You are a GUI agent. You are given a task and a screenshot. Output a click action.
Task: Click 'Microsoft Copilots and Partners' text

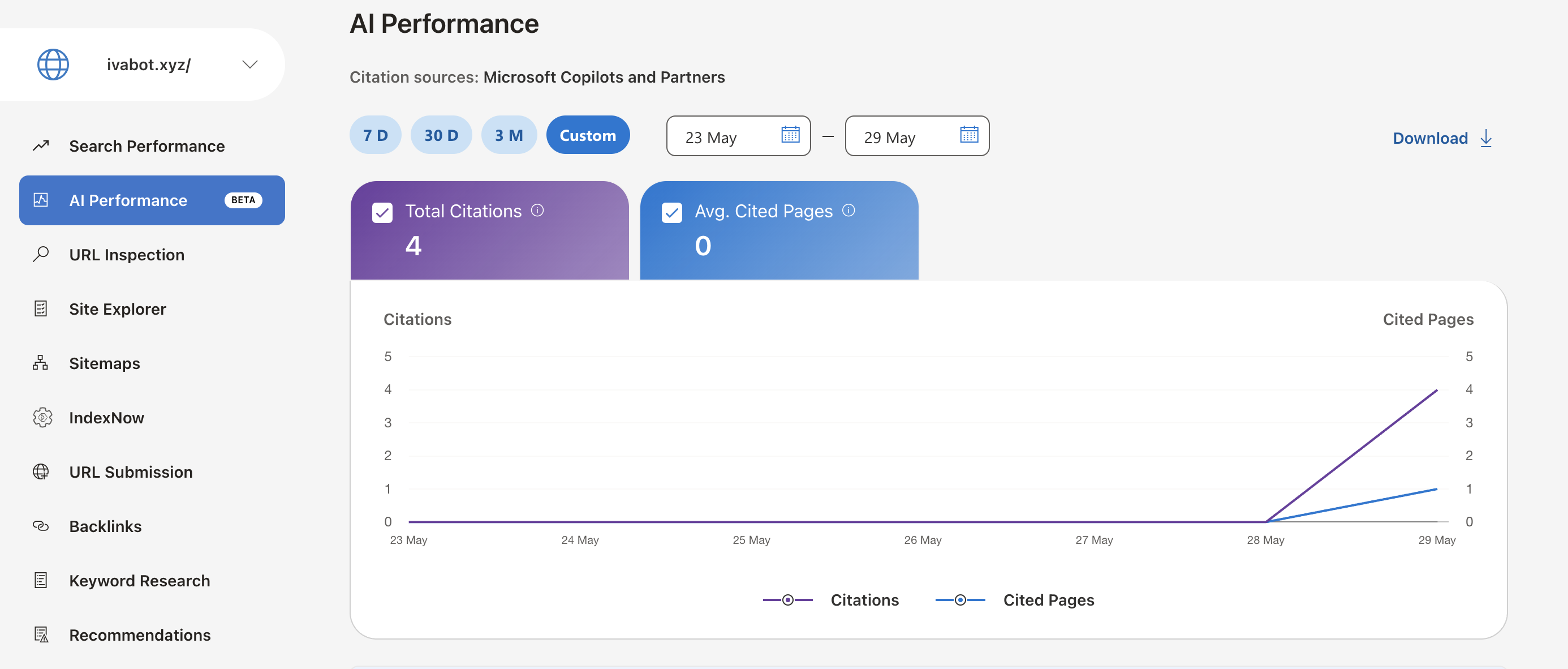point(604,78)
